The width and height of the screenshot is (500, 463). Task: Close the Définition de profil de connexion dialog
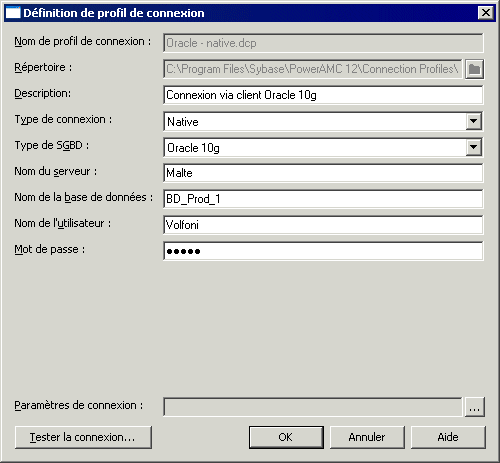click(486, 13)
